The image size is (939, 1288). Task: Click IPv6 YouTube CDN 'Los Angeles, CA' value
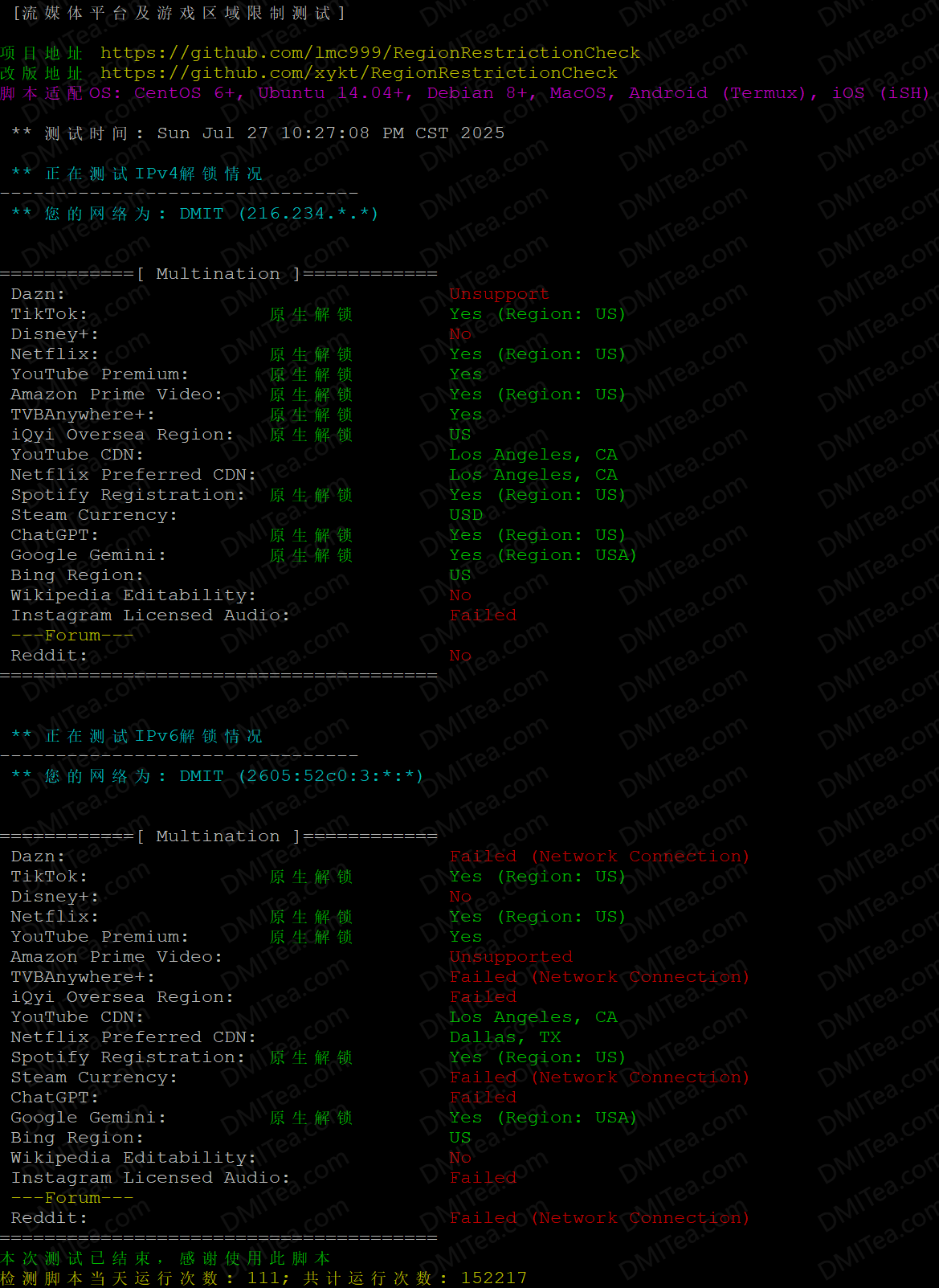pyautogui.click(x=533, y=1017)
